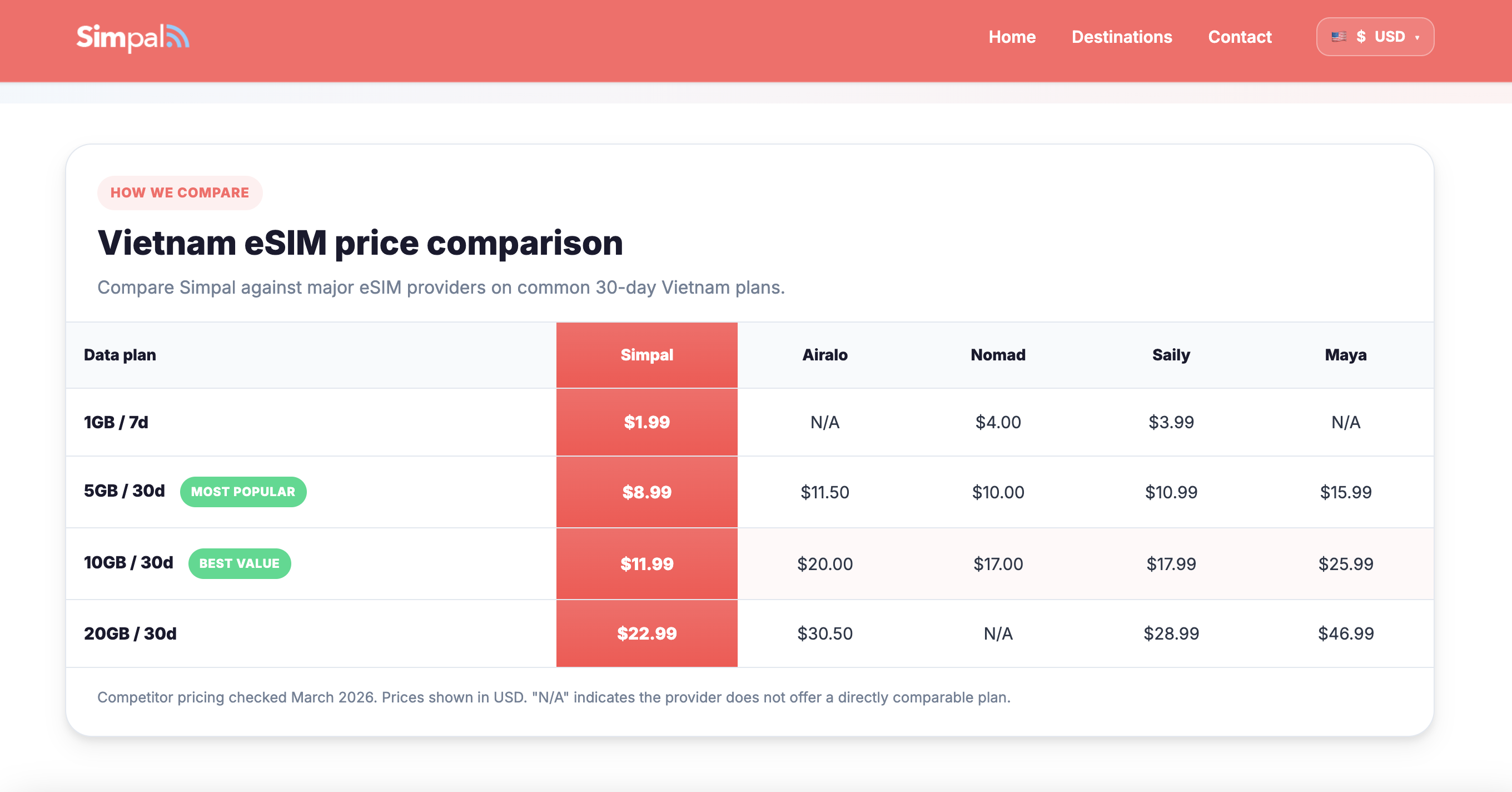1512x792 pixels.
Task: Open the Contact page
Action: point(1240,37)
